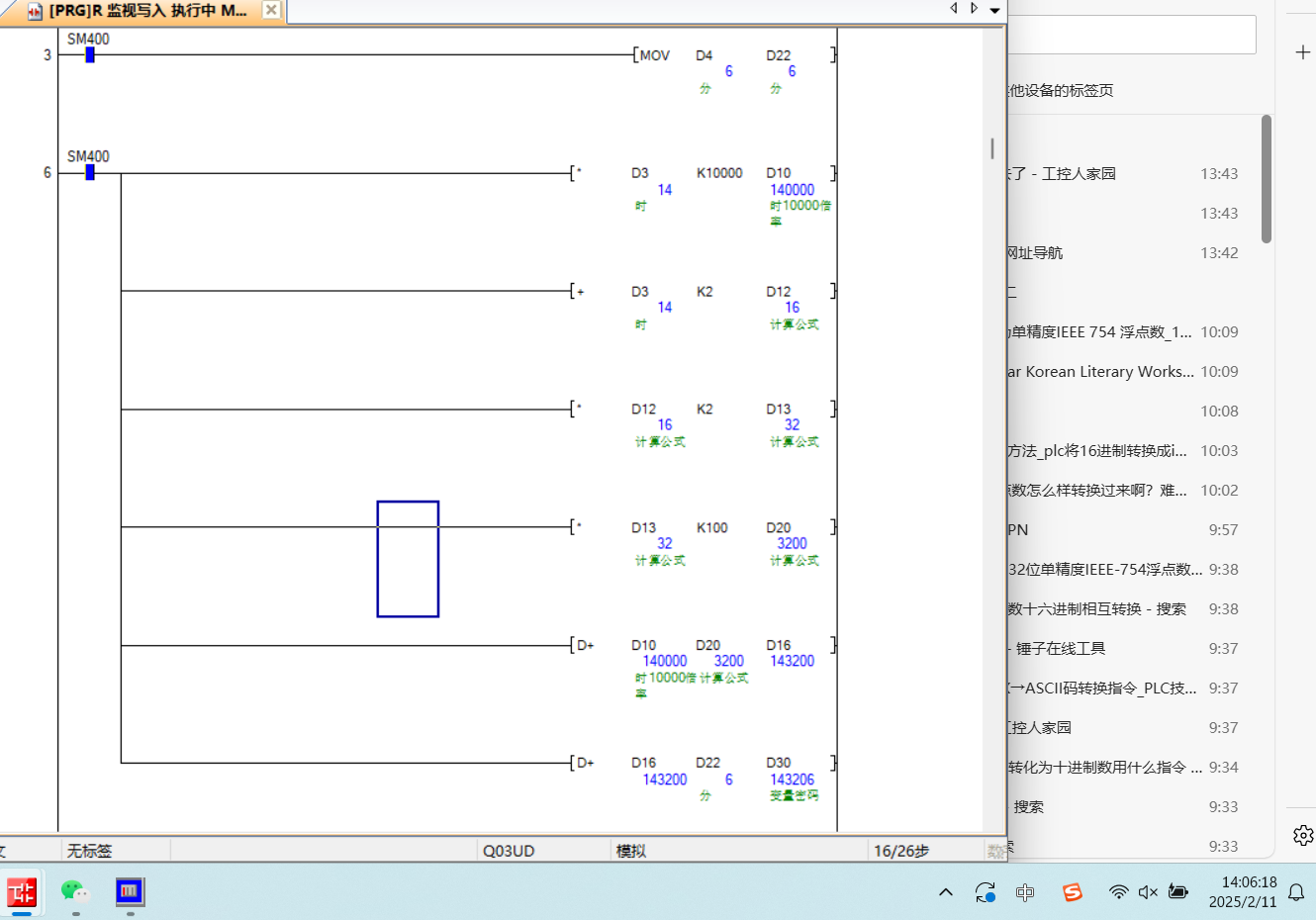Click the sync update tray icon

click(x=985, y=892)
